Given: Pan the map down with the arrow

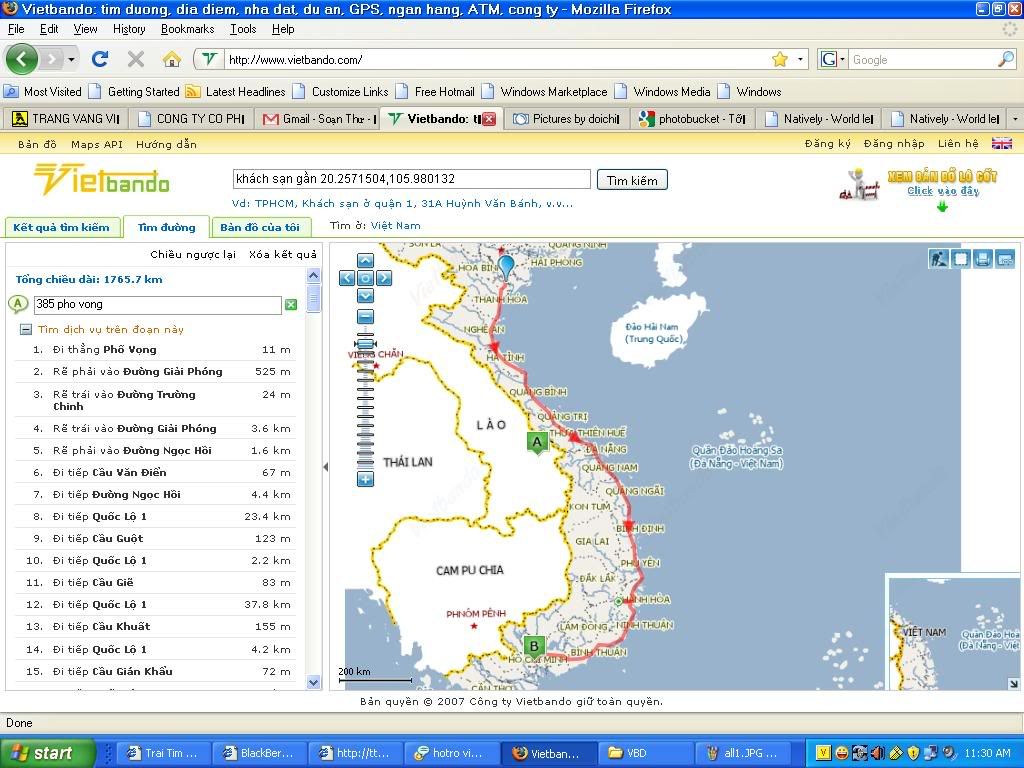Looking at the screenshot, I should pyautogui.click(x=366, y=296).
